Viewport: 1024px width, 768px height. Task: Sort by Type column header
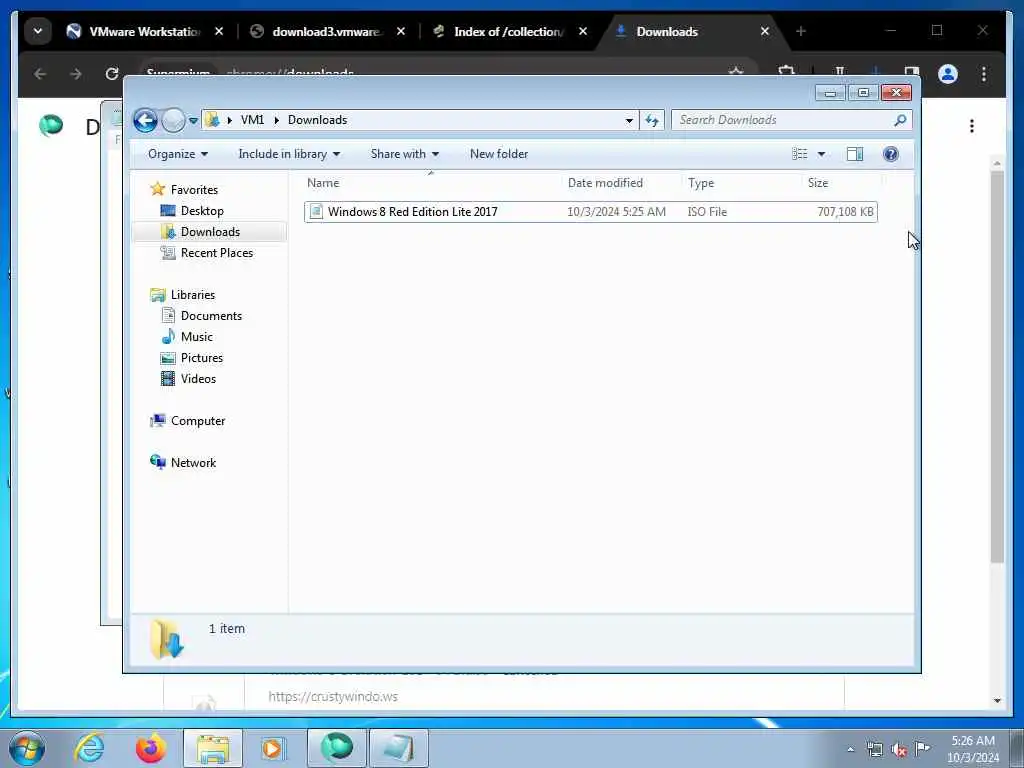point(741,183)
